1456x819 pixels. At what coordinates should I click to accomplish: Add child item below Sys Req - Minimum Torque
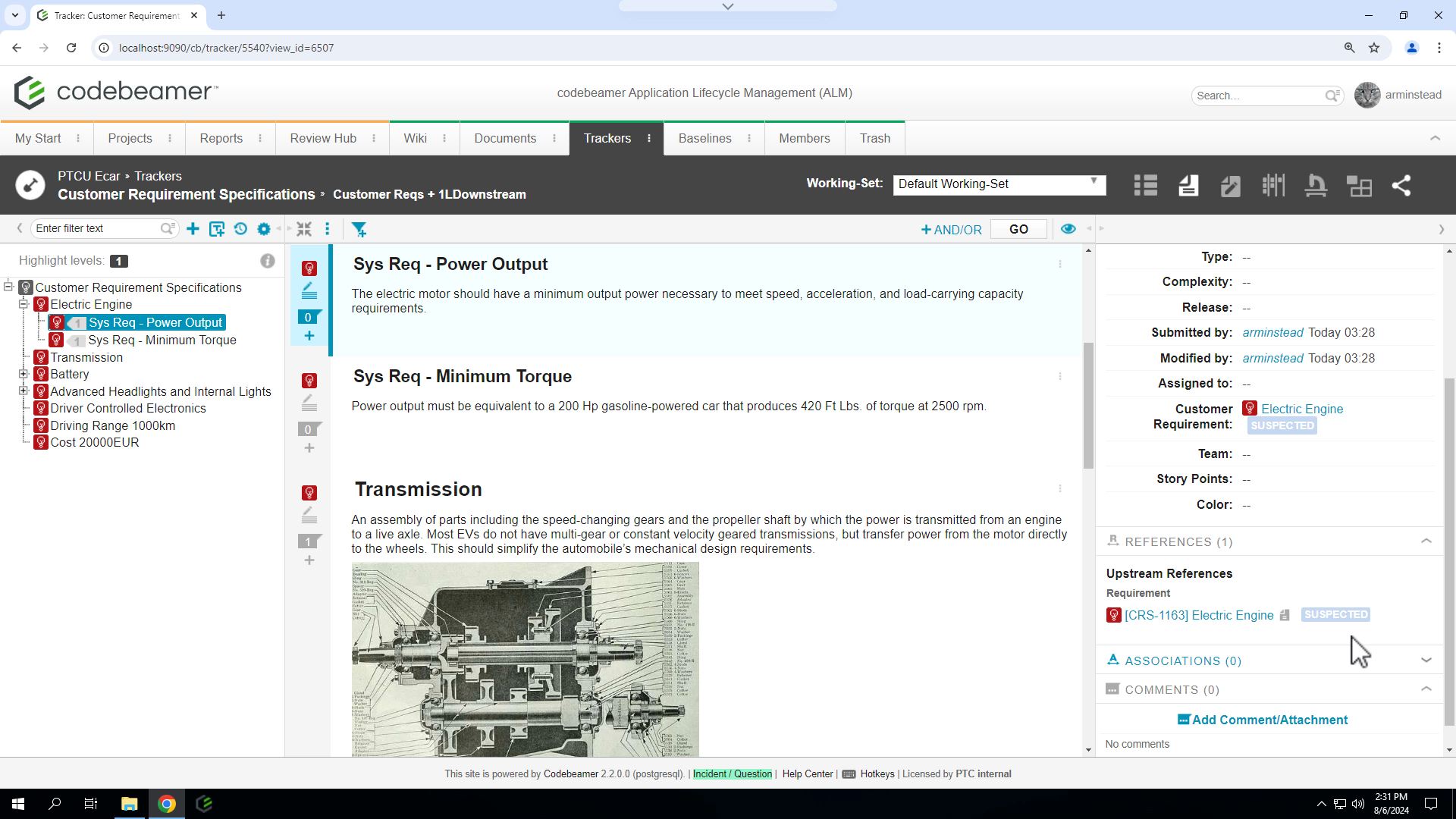click(x=309, y=448)
